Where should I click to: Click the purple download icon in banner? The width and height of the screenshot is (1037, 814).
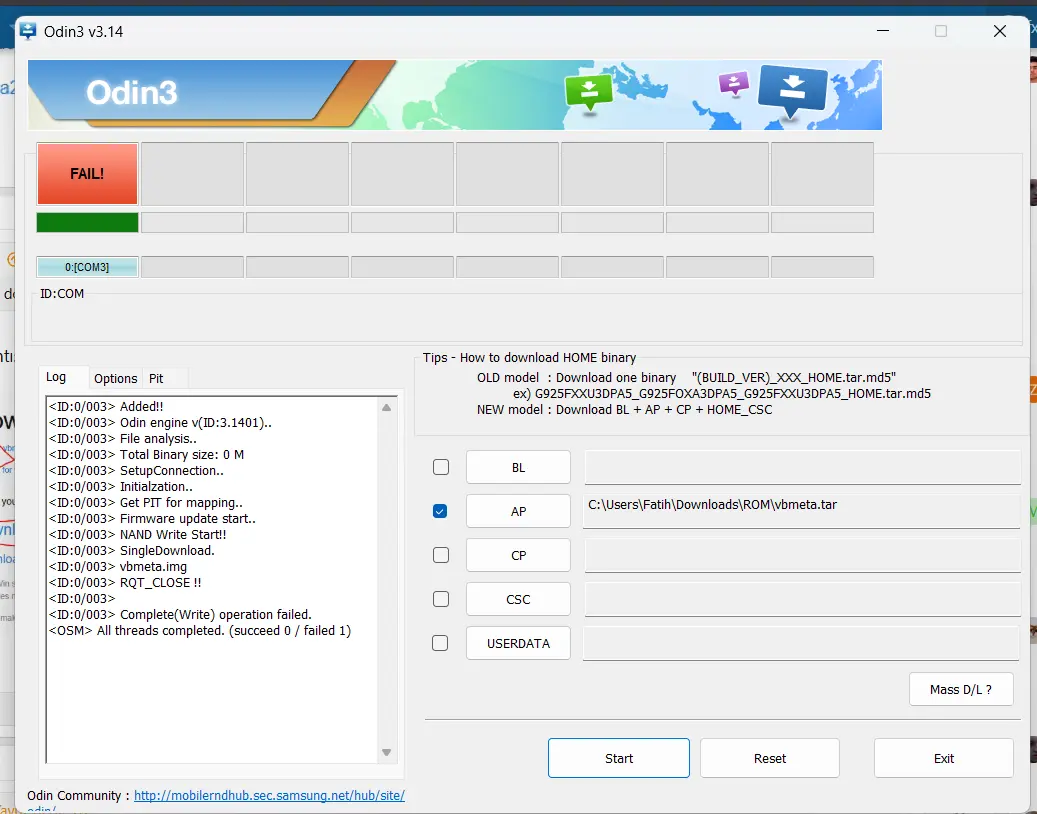click(733, 84)
